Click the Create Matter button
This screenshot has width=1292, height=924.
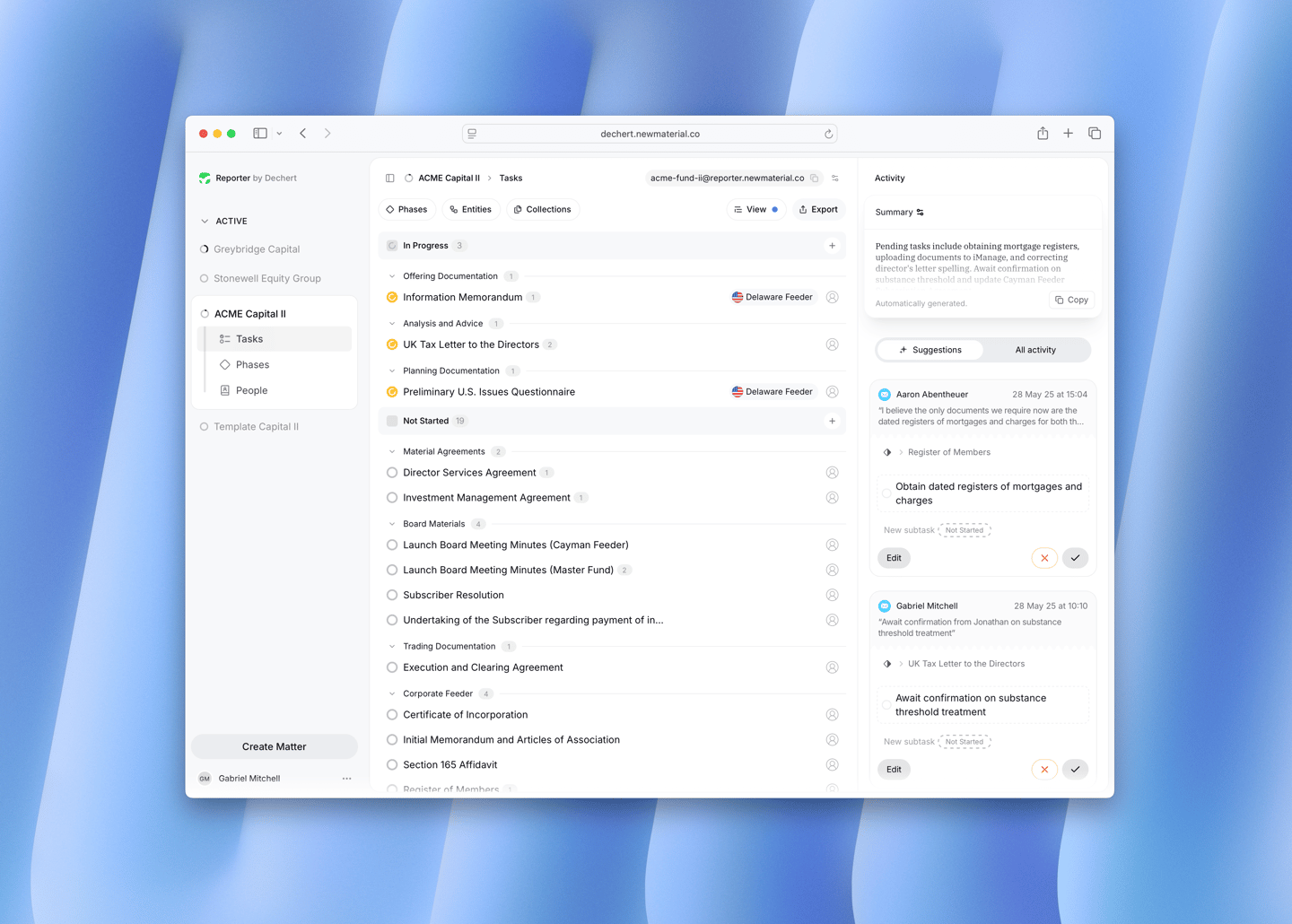pos(274,746)
